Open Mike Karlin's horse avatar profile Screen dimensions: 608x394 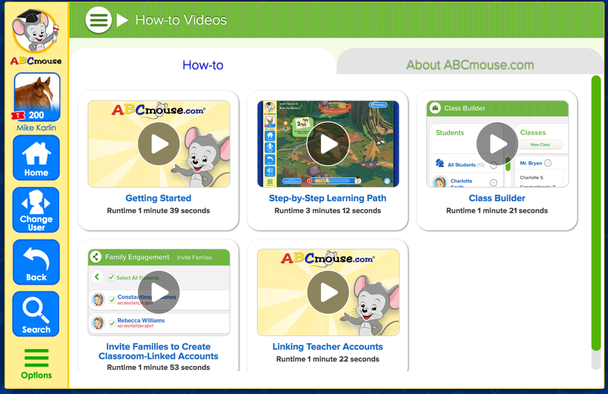click(x=37, y=97)
